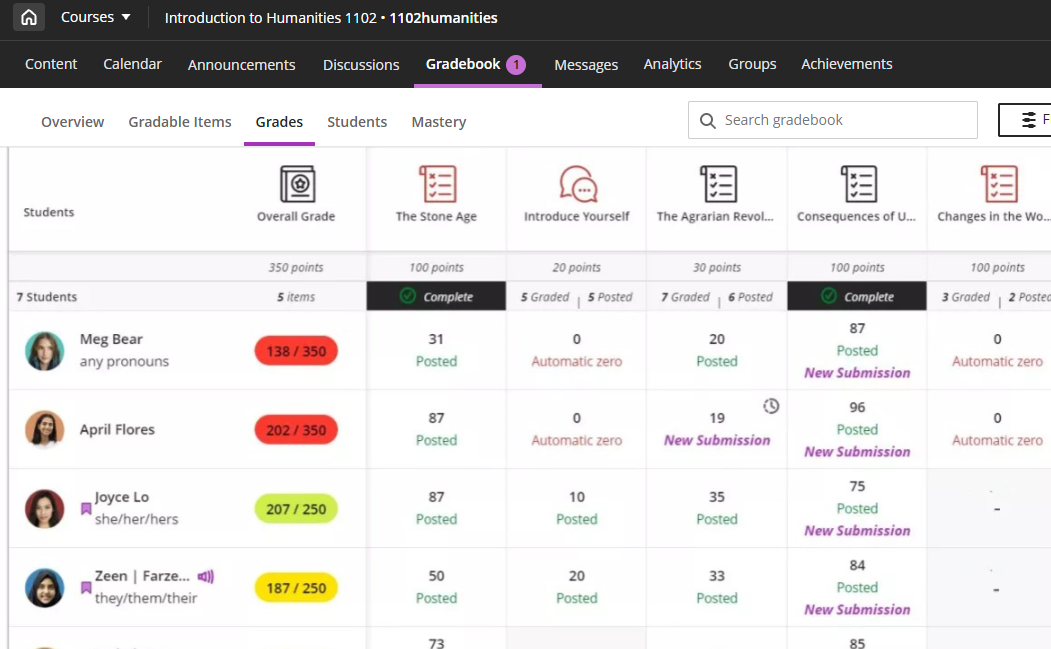Image resolution: width=1051 pixels, height=649 pixels.
Task: Switch to the Students sub-tab
Action: point(357,121)
